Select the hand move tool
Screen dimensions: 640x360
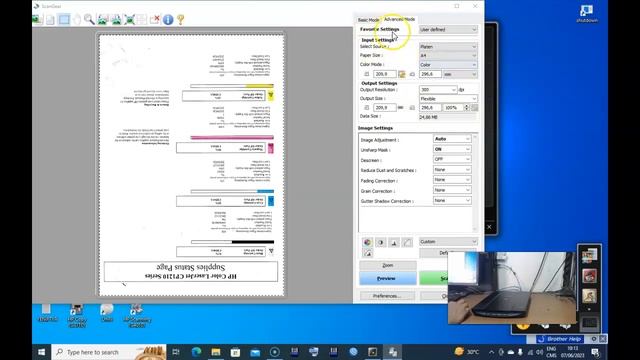click(77, 19)
